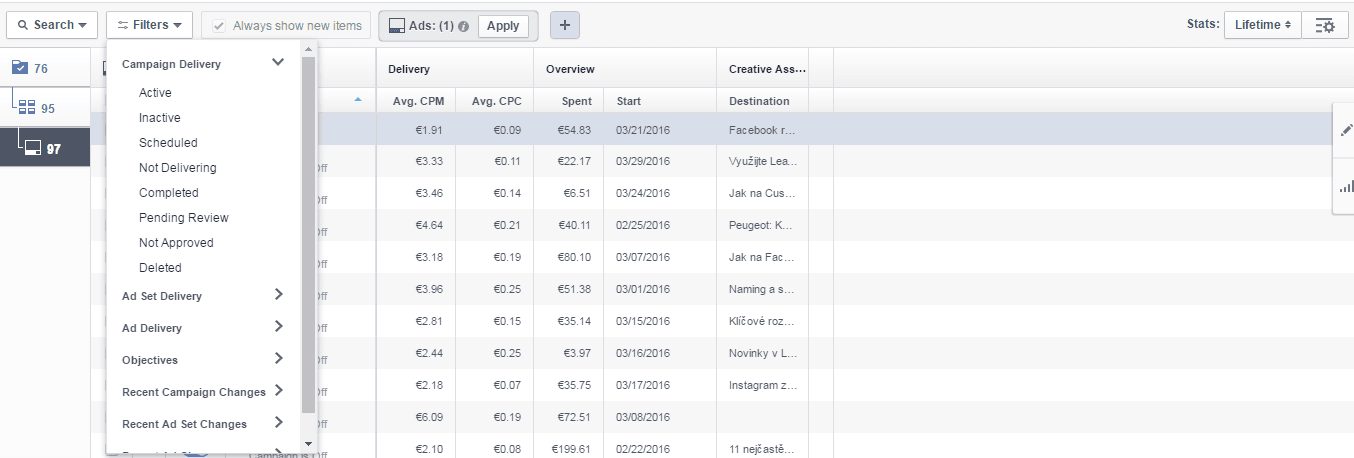Open the Lifetime stats dropdown
The width and height of the screenshot is (1354, 458).
[x=1262, y=25]
